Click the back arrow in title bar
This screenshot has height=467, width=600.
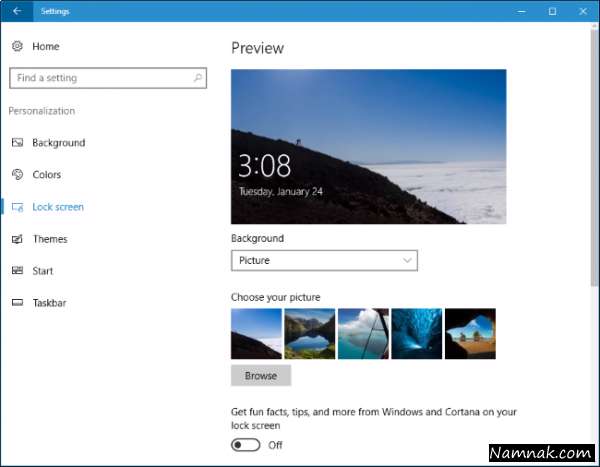[x=17, y=11]
